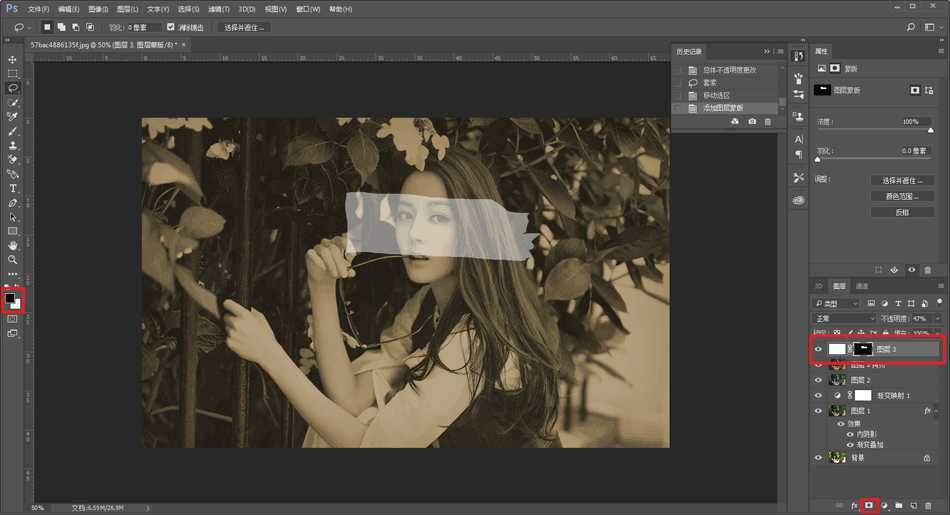Image resolution: width=950 pixels, height=515 pixels.
Task: Select the Zoom magnifier tool
Action: pyautogui.click(x=13, y=259)
